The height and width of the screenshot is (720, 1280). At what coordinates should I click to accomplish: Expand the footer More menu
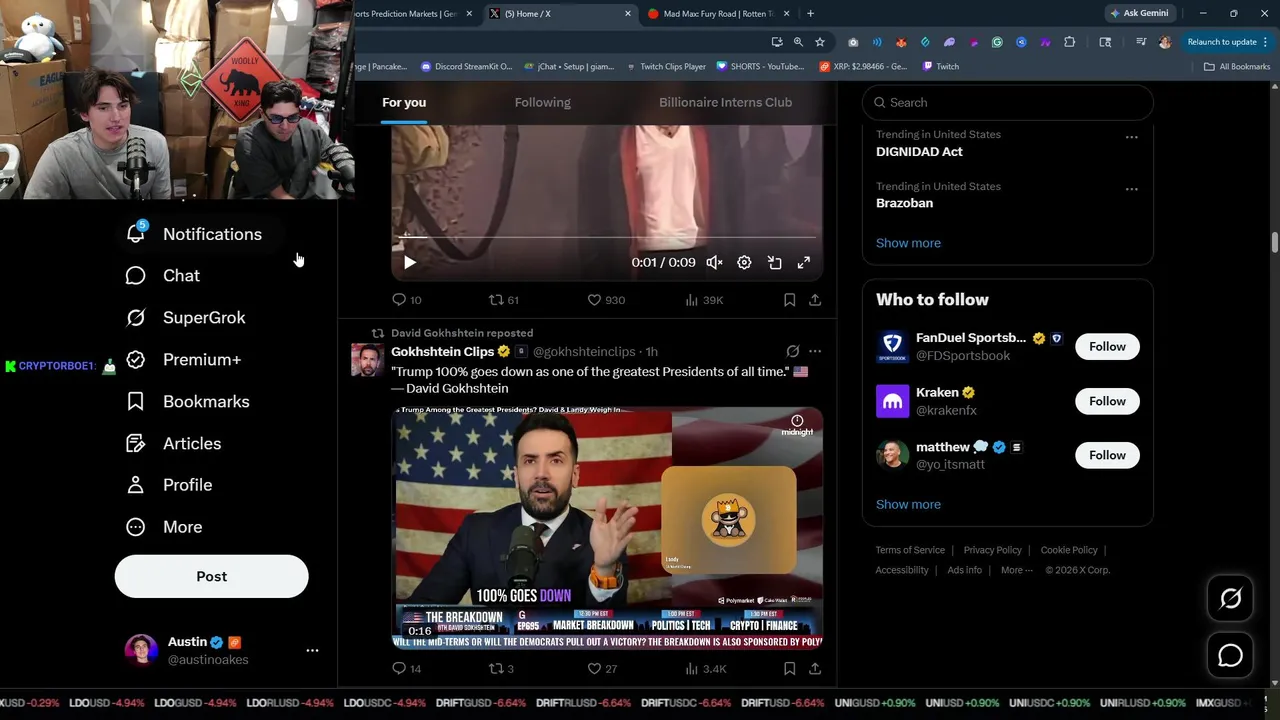point(1016,571)
